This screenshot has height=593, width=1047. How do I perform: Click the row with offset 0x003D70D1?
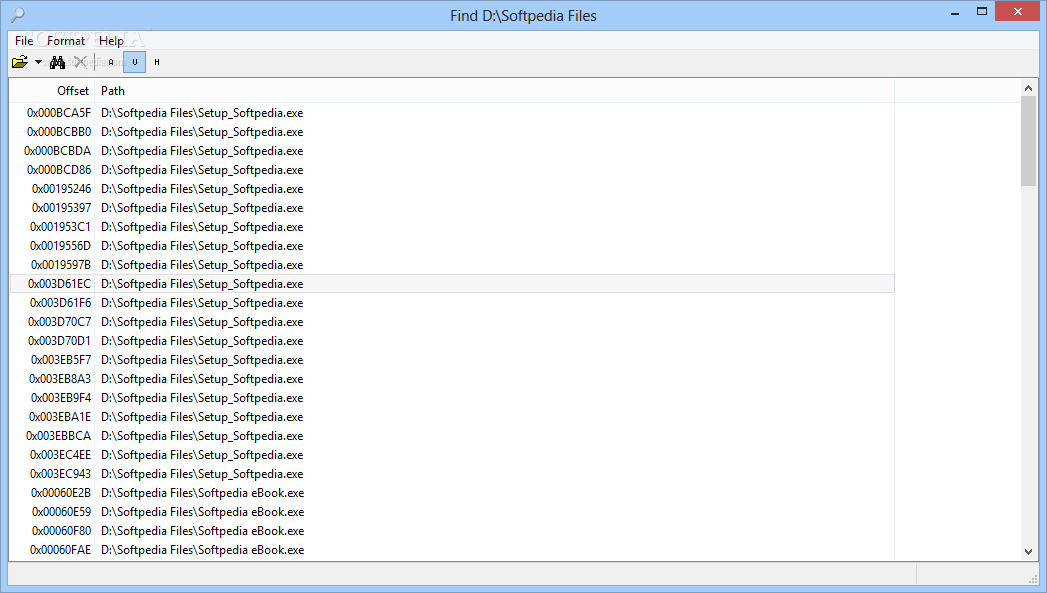[452, 341]
